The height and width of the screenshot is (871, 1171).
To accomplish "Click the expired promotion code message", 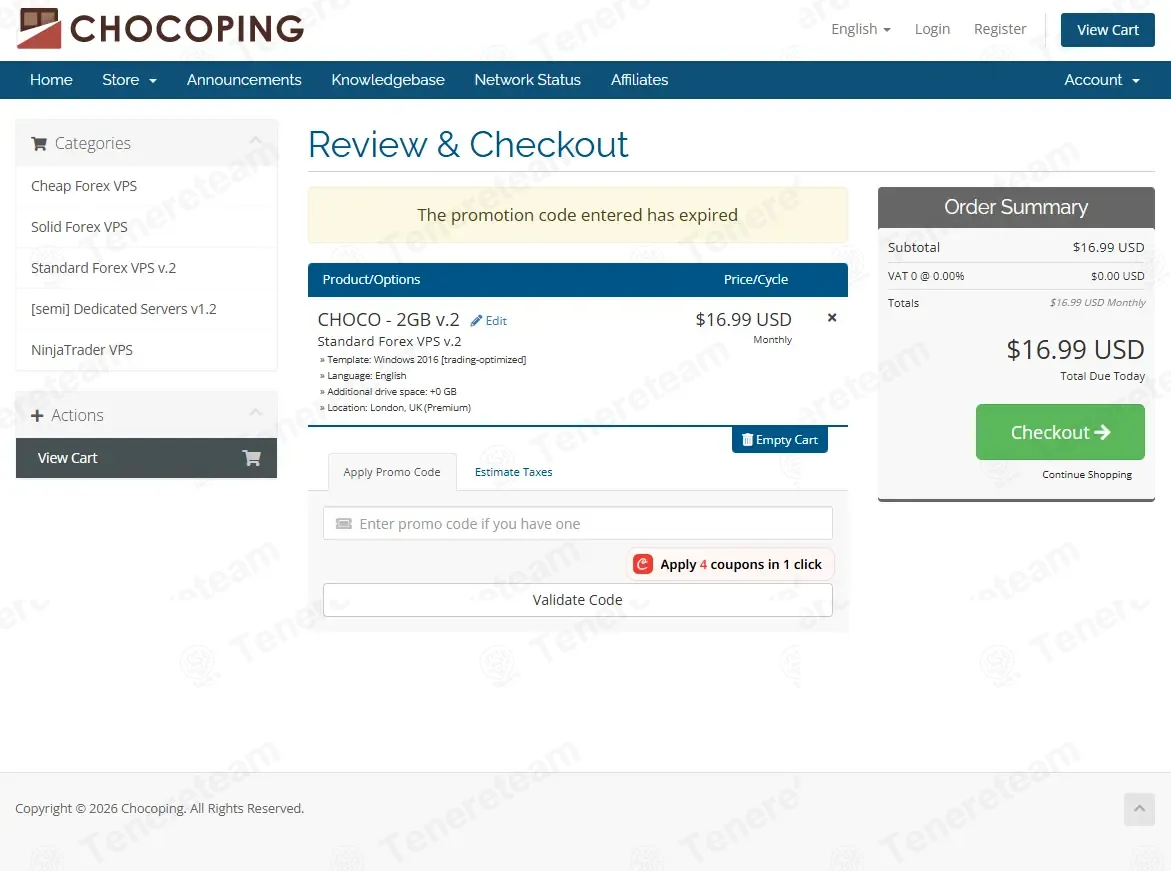I will pyautogui.click(x=577, y=215).
